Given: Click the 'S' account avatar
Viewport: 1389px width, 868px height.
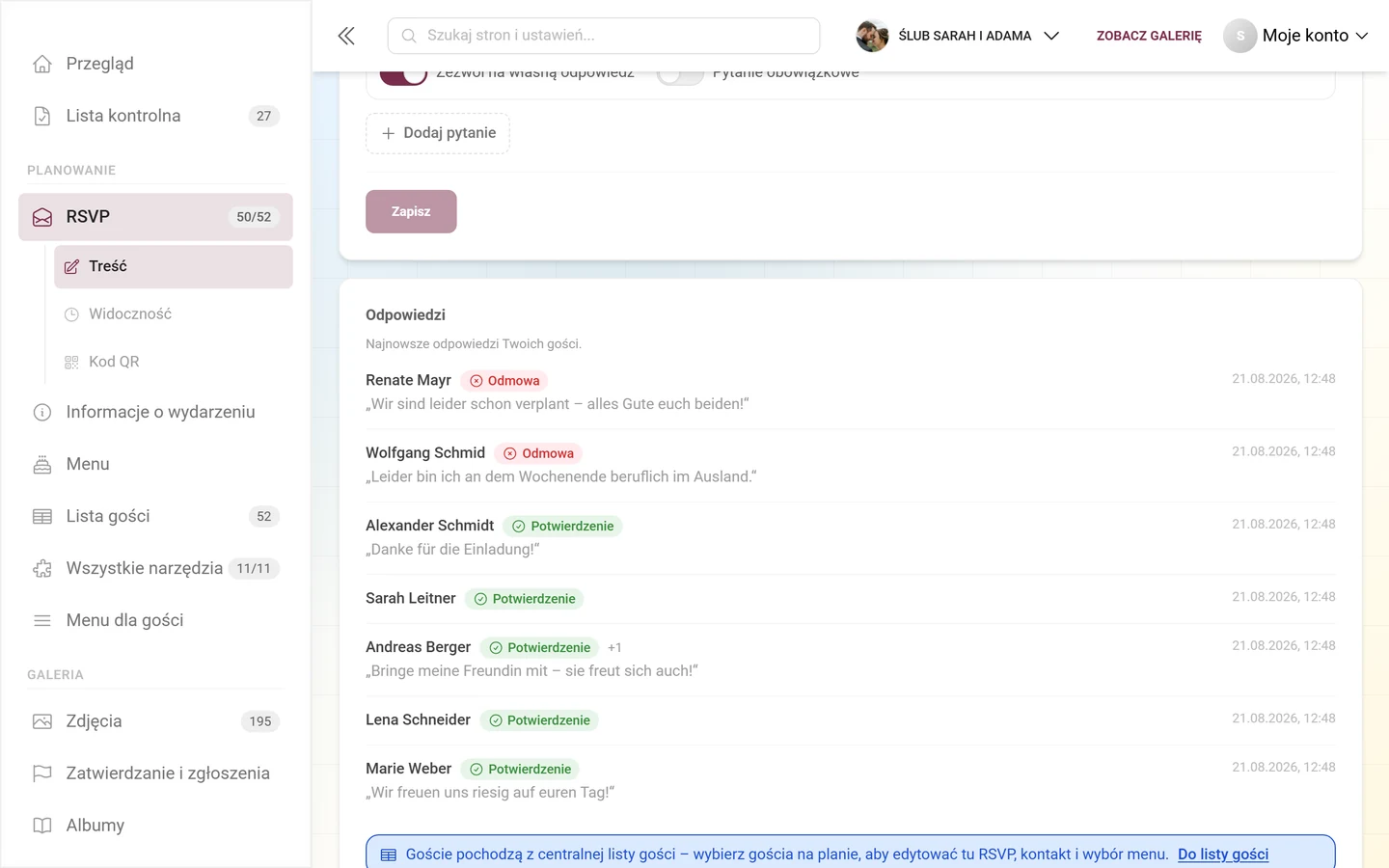Looking at the screenshot, I should (1240, 36).
